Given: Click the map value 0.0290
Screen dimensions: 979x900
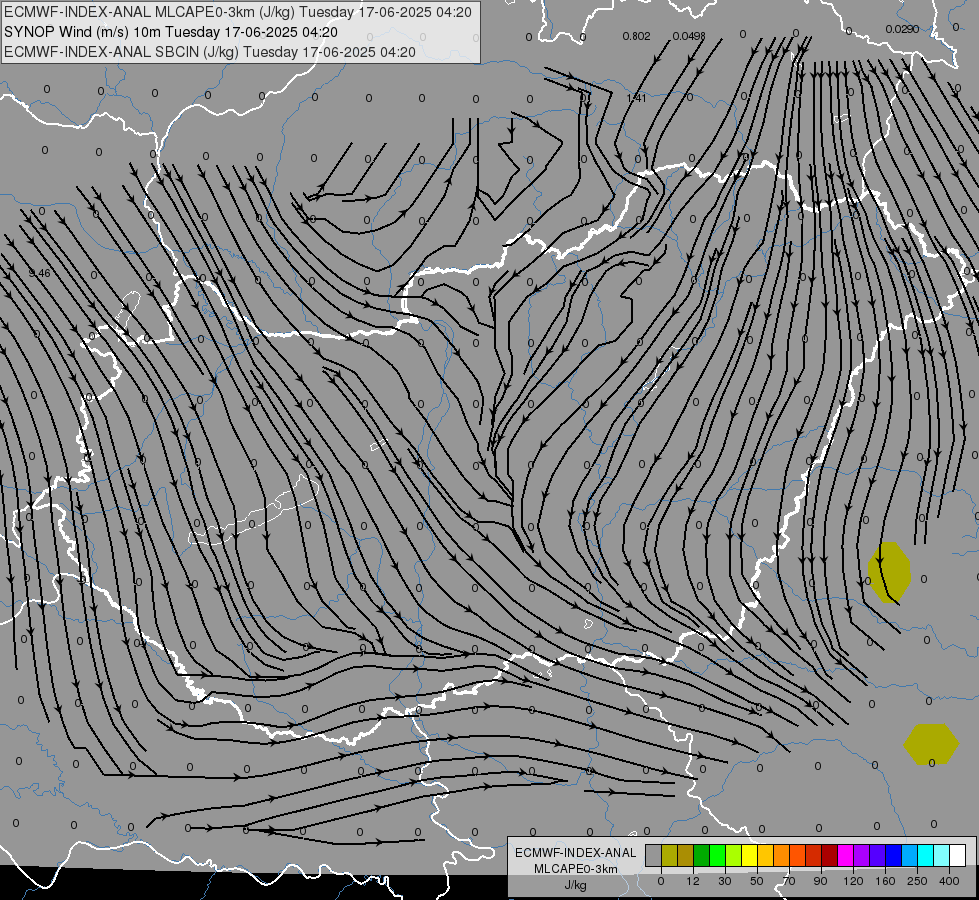Looking at the screenshot, I should pyautogui.click(x=902, y=29).
